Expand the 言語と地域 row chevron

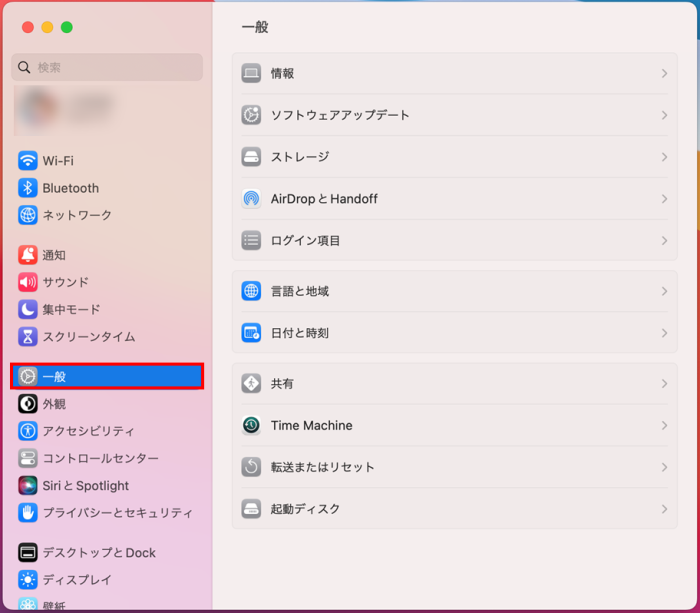(x=664, y=292)
